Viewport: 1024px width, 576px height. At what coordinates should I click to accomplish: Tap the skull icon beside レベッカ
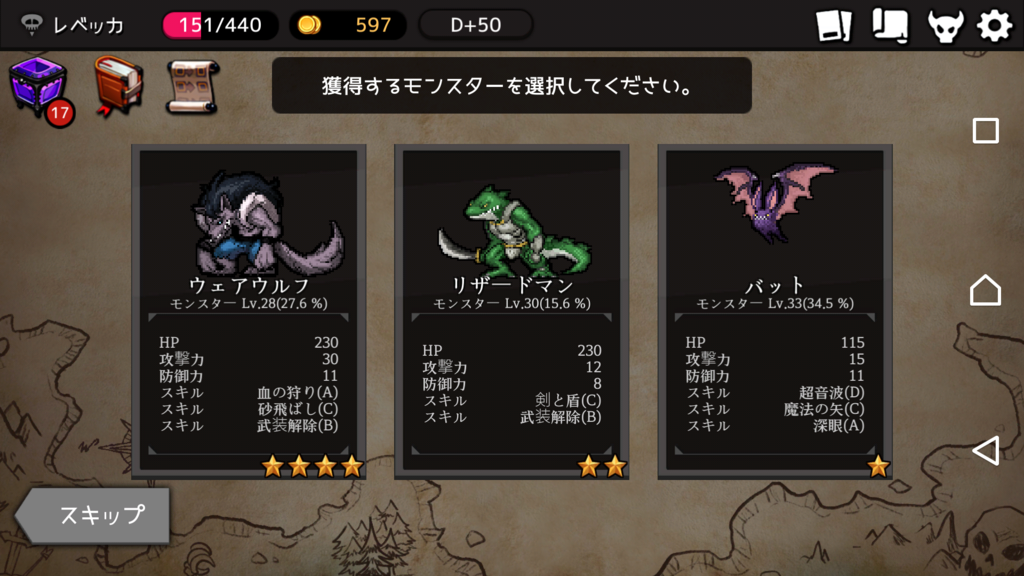(31, 25)
